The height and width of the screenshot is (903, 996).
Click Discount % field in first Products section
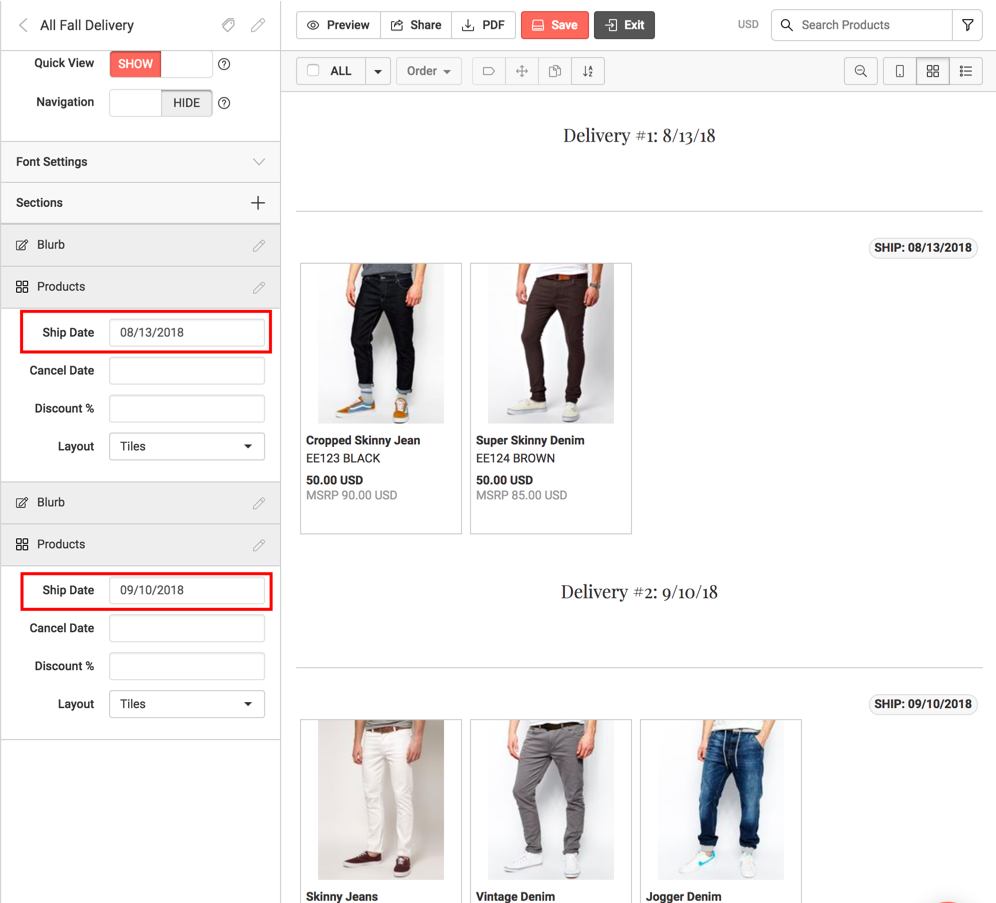(x=187, y=409)
